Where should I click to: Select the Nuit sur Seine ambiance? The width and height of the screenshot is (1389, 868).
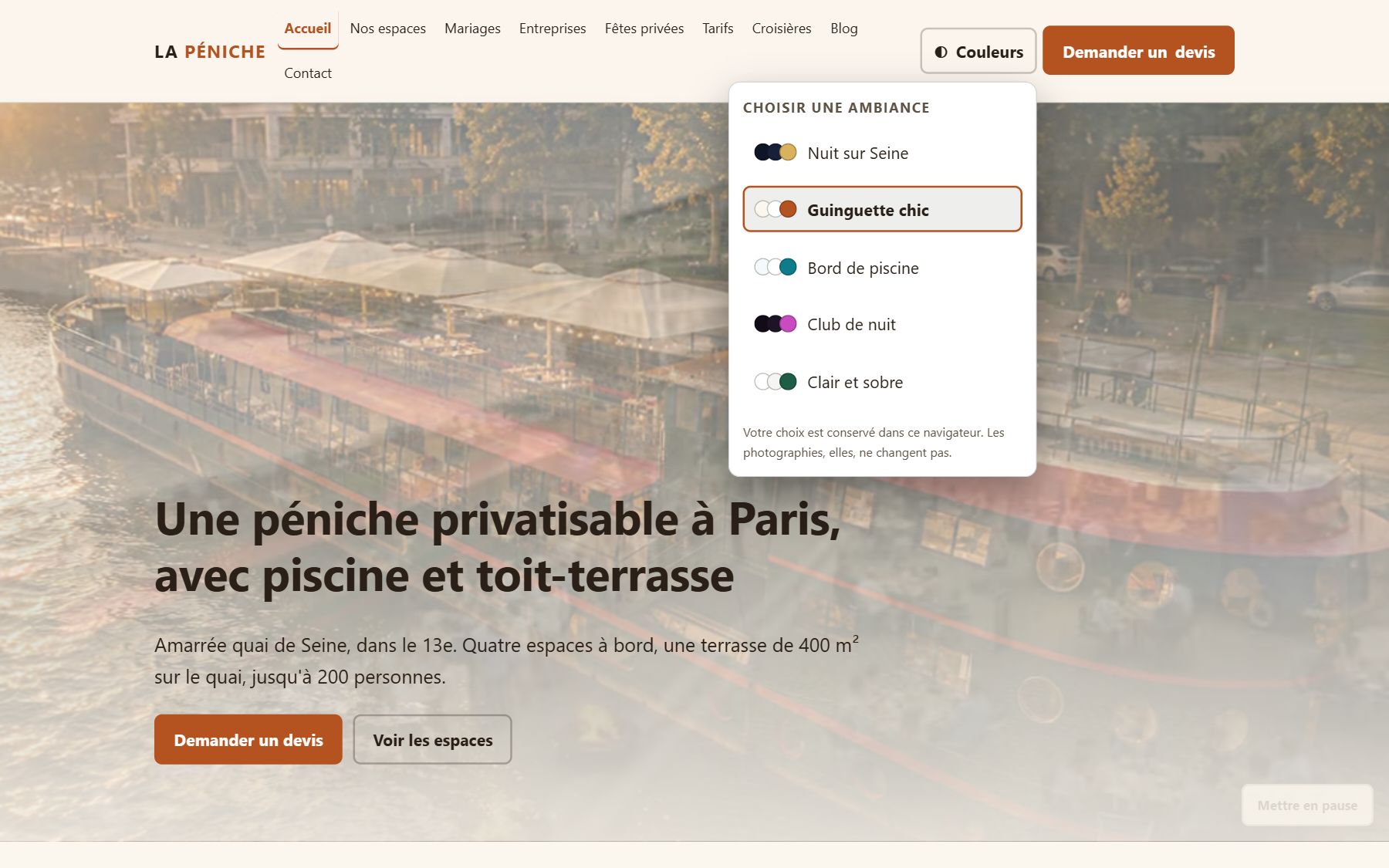click(x=882, y=153)
